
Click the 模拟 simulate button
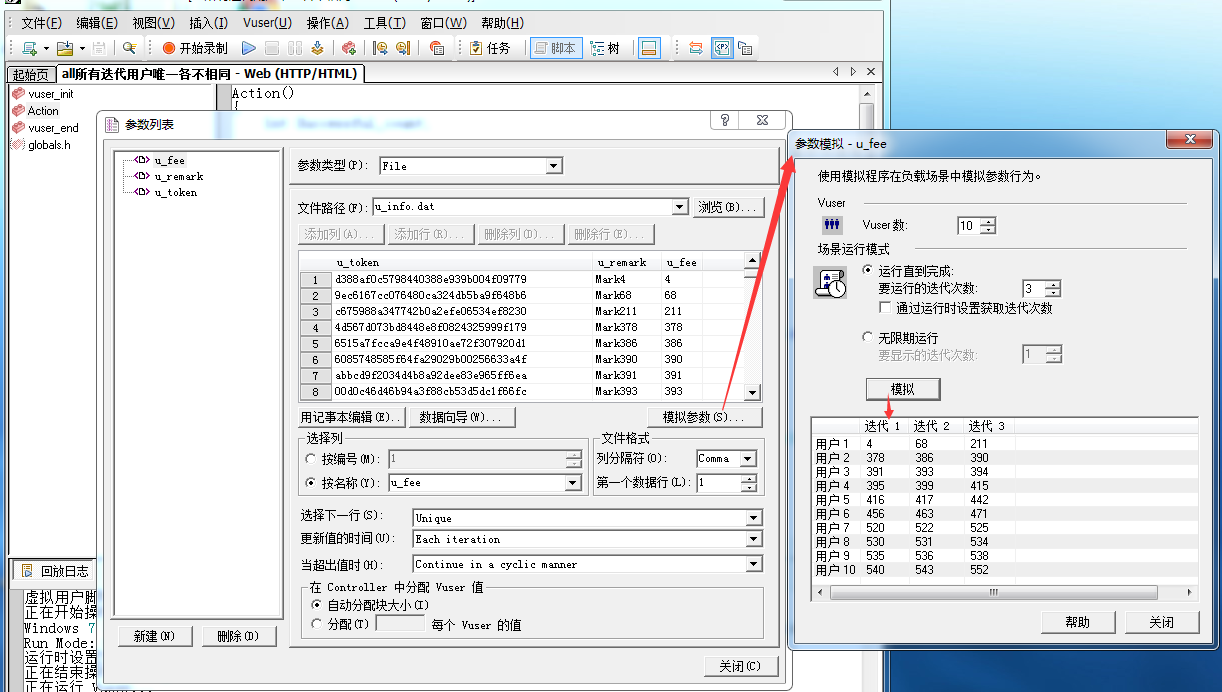tap(902, 389)
